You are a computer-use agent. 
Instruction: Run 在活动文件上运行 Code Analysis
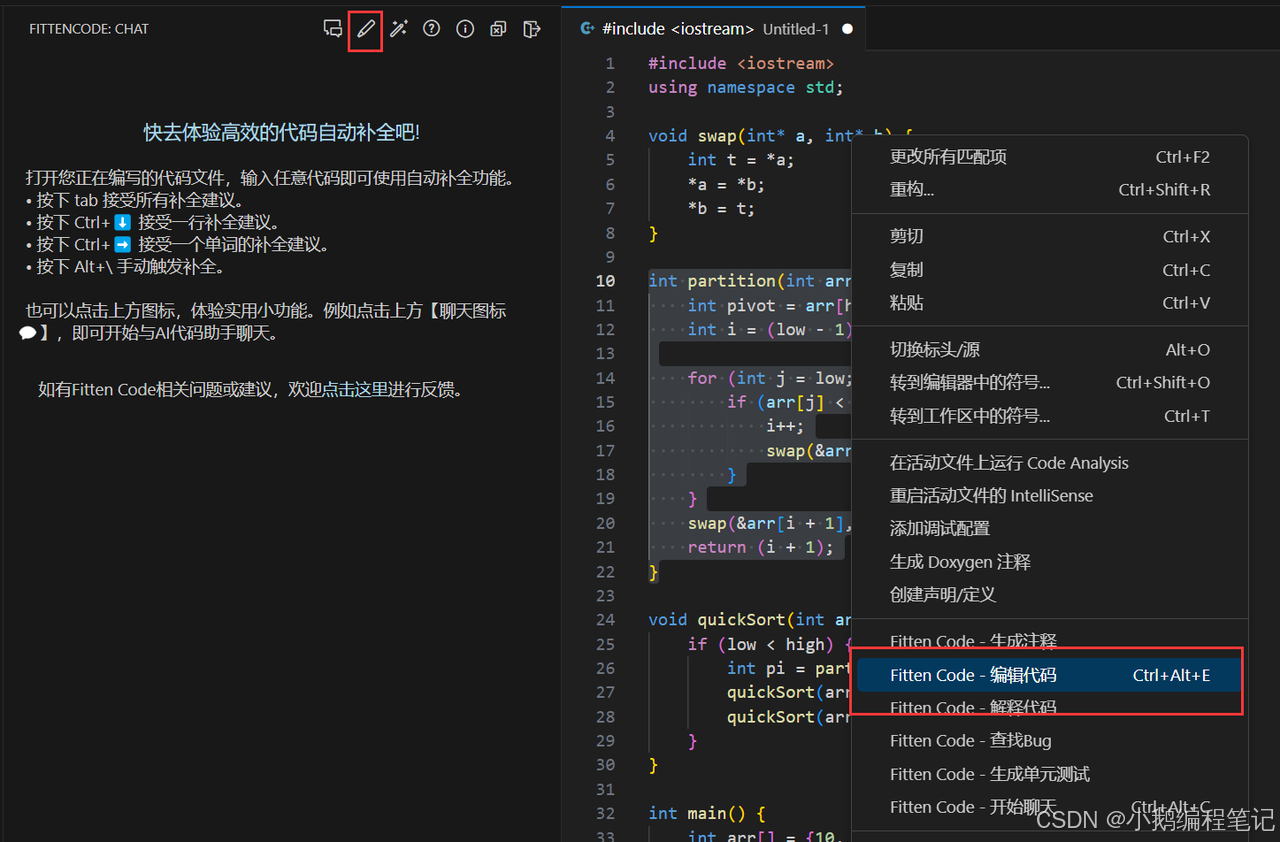click(1050, 463)
